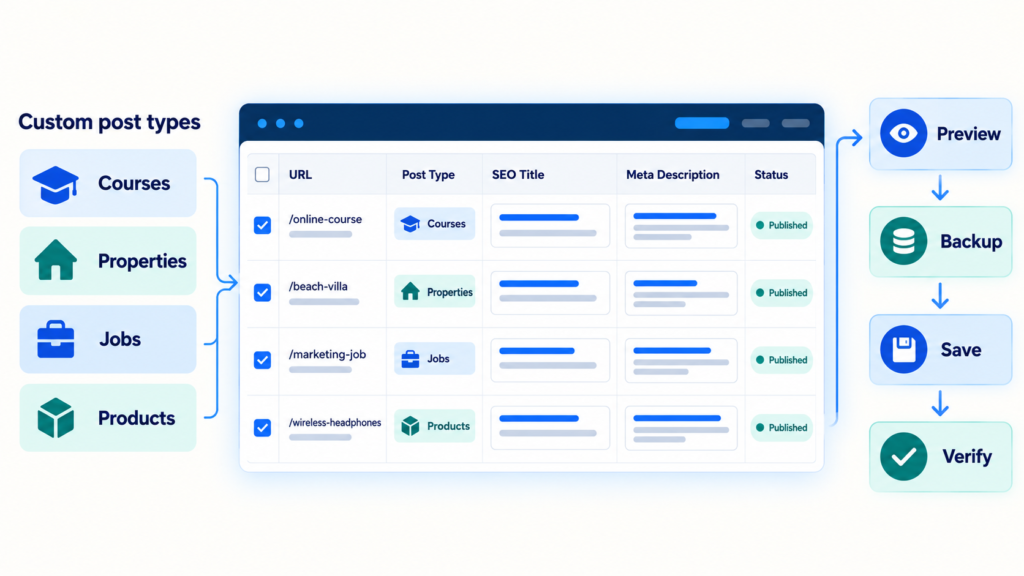Click Published status badge for /online-course

pos(781,225)
